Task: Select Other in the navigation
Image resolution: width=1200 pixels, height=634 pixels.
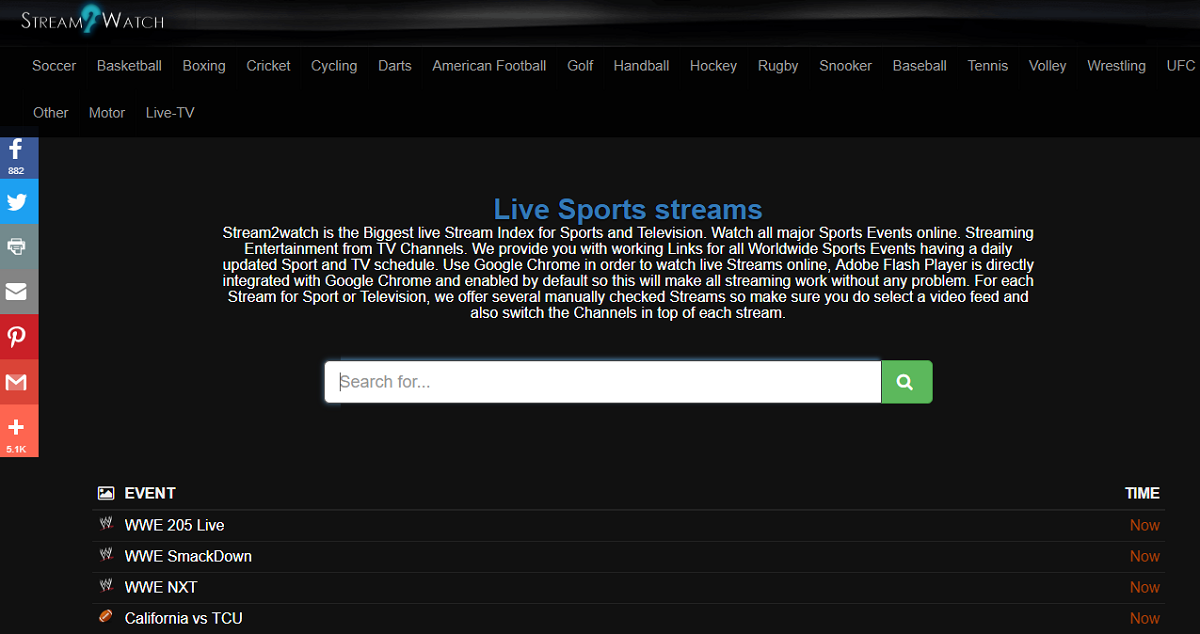Action: click(x=51, y=113)
